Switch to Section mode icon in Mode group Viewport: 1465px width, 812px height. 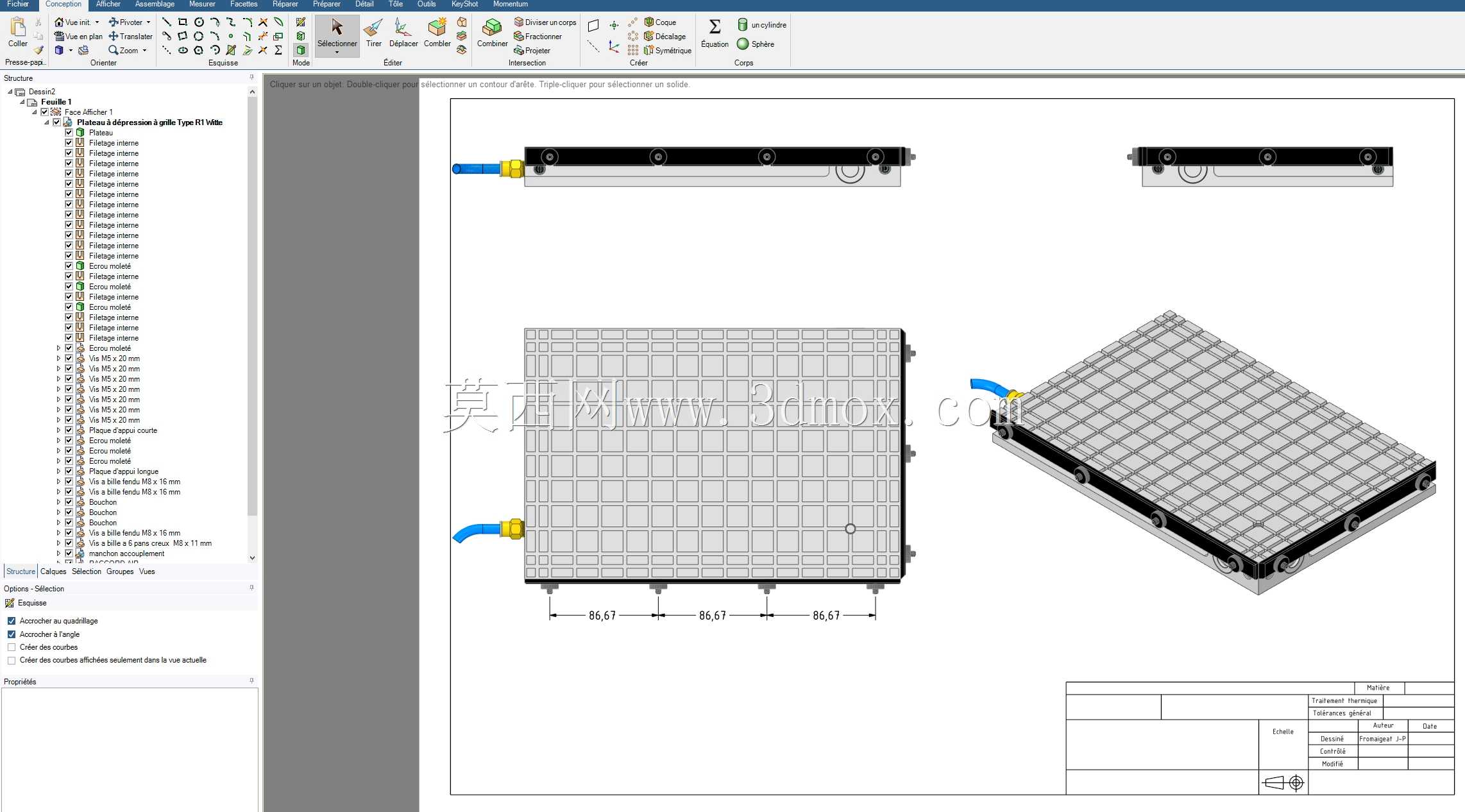301,37
